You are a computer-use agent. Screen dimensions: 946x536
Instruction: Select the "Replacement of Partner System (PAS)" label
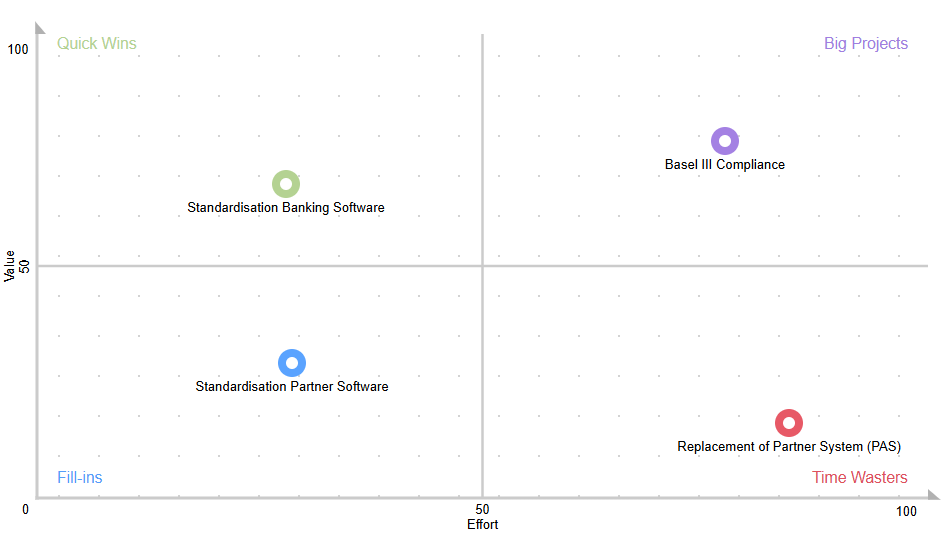point(790,447)
